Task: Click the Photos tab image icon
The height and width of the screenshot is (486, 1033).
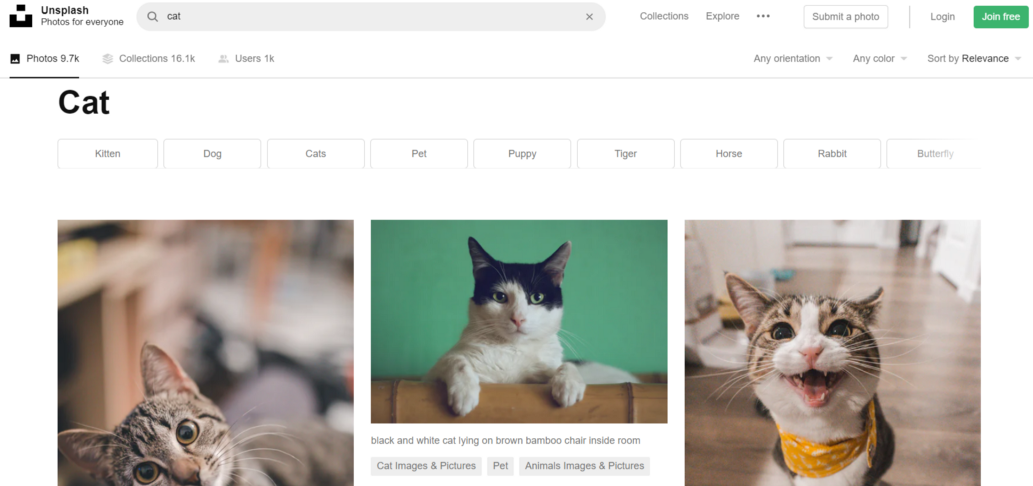Action: (x=15, y=59)
